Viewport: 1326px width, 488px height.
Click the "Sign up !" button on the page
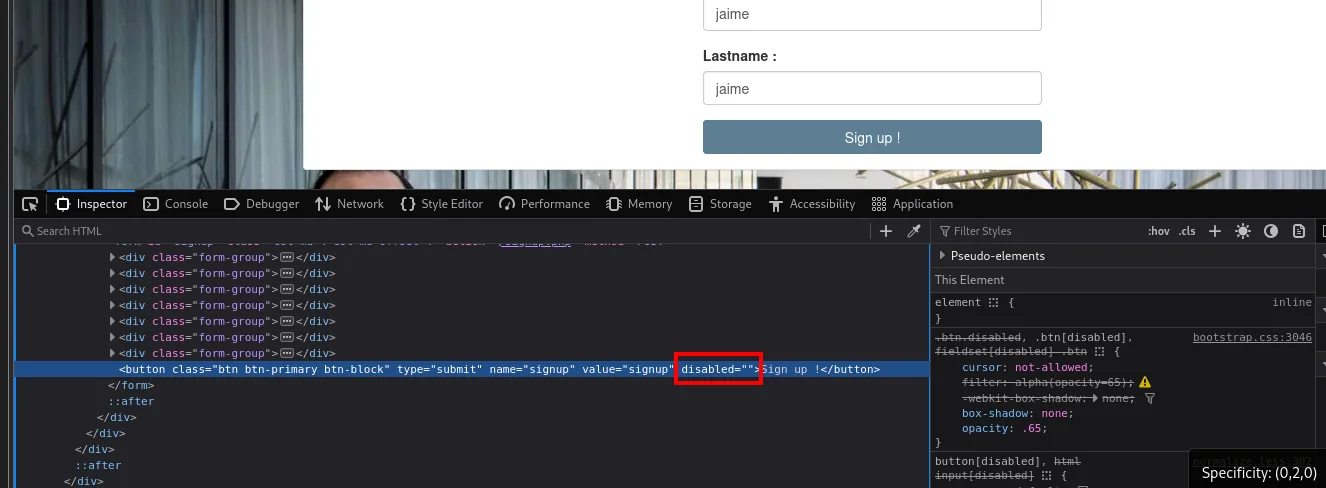872,137
